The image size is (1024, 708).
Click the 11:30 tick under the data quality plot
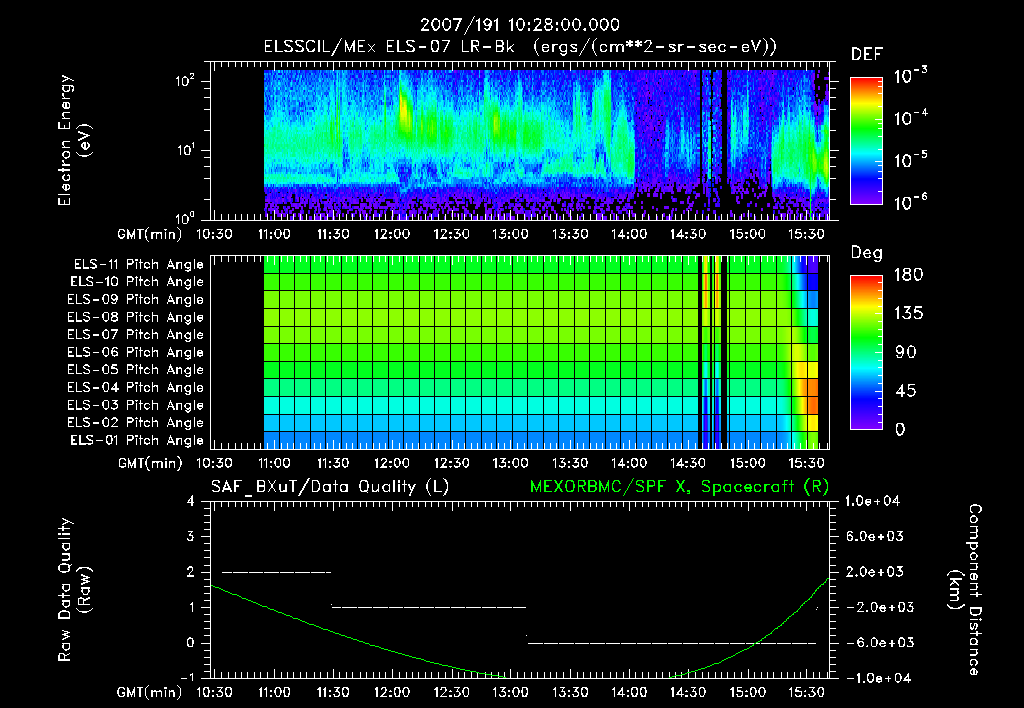(333, 692)
